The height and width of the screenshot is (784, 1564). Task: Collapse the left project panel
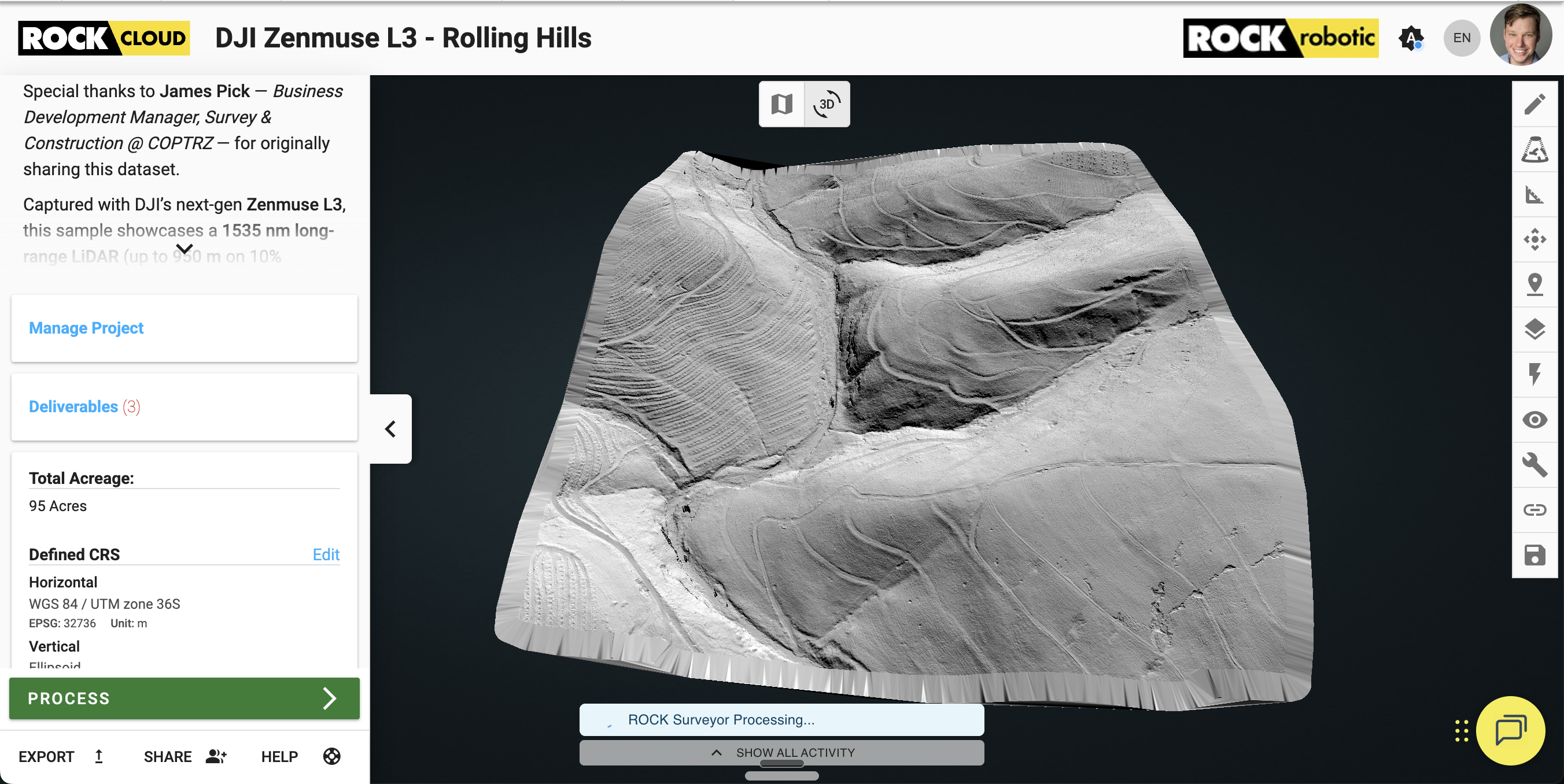[390, 429]
